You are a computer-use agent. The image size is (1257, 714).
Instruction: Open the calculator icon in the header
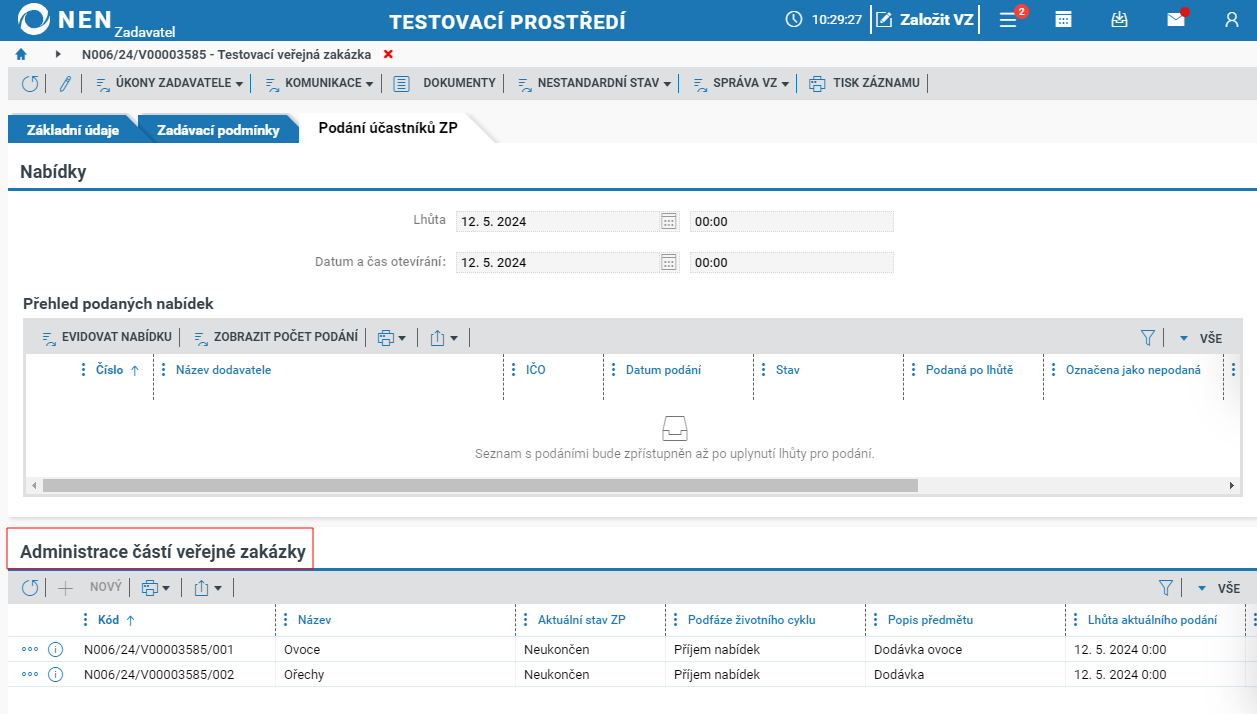point(1064,19)
